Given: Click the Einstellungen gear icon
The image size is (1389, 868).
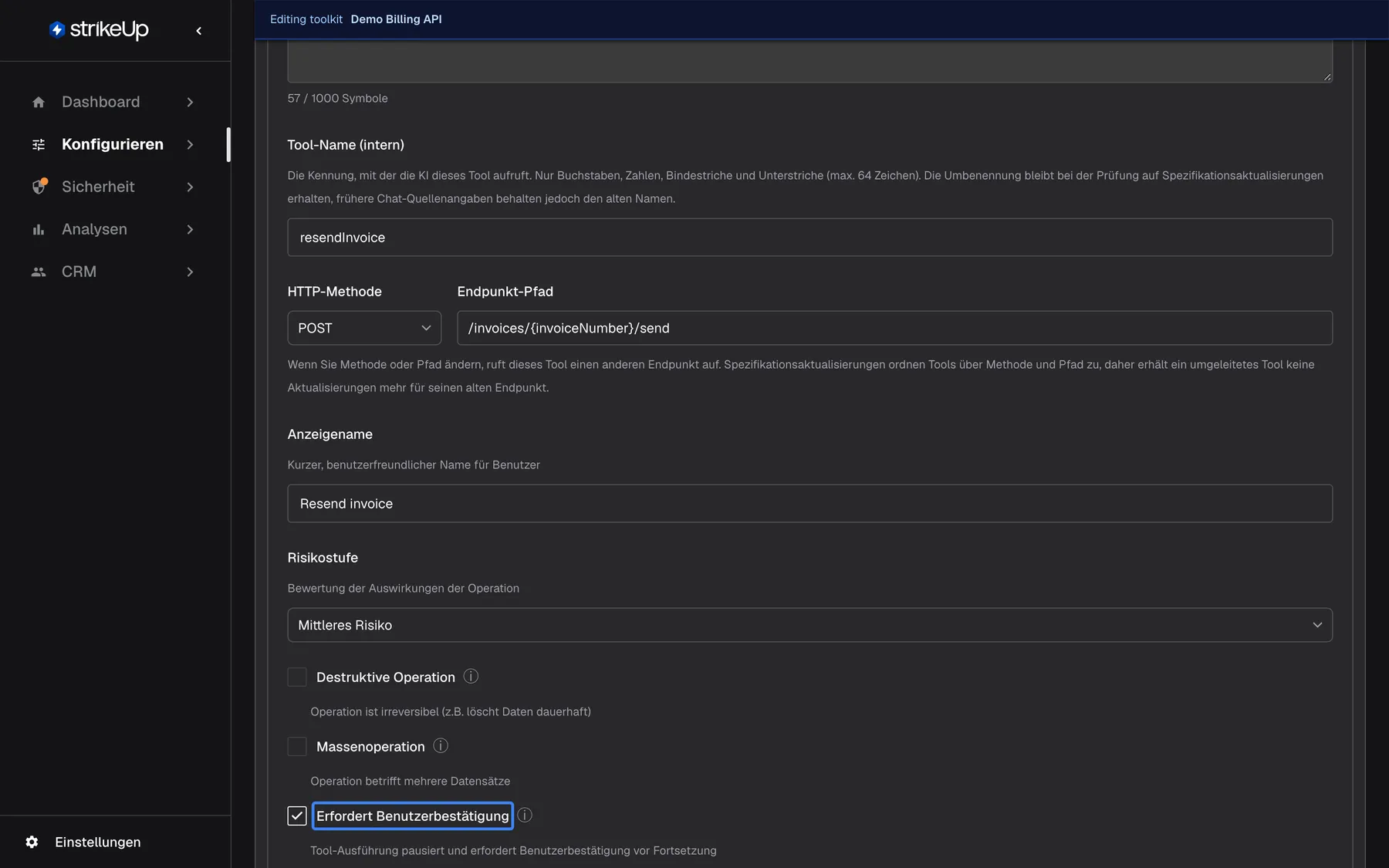Looking at the screenshot, I should (32, 842).
